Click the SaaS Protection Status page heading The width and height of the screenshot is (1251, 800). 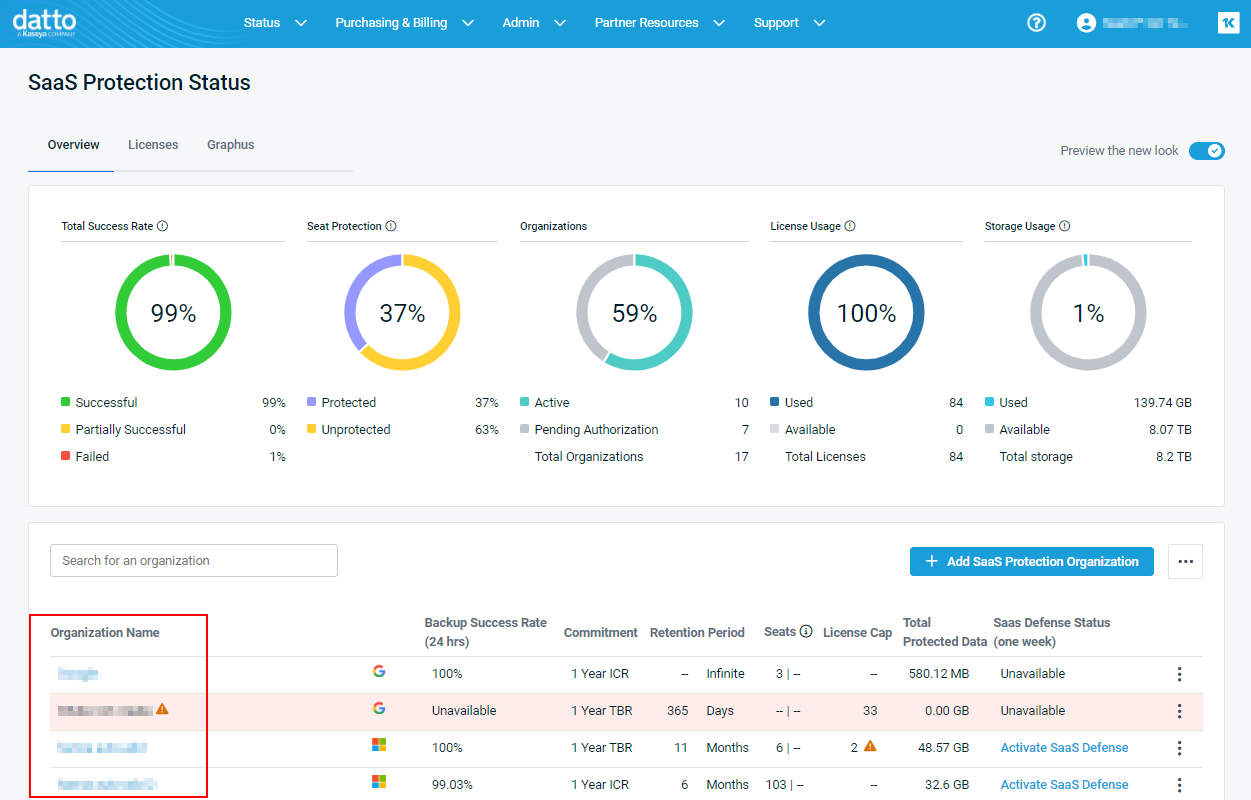139,83
